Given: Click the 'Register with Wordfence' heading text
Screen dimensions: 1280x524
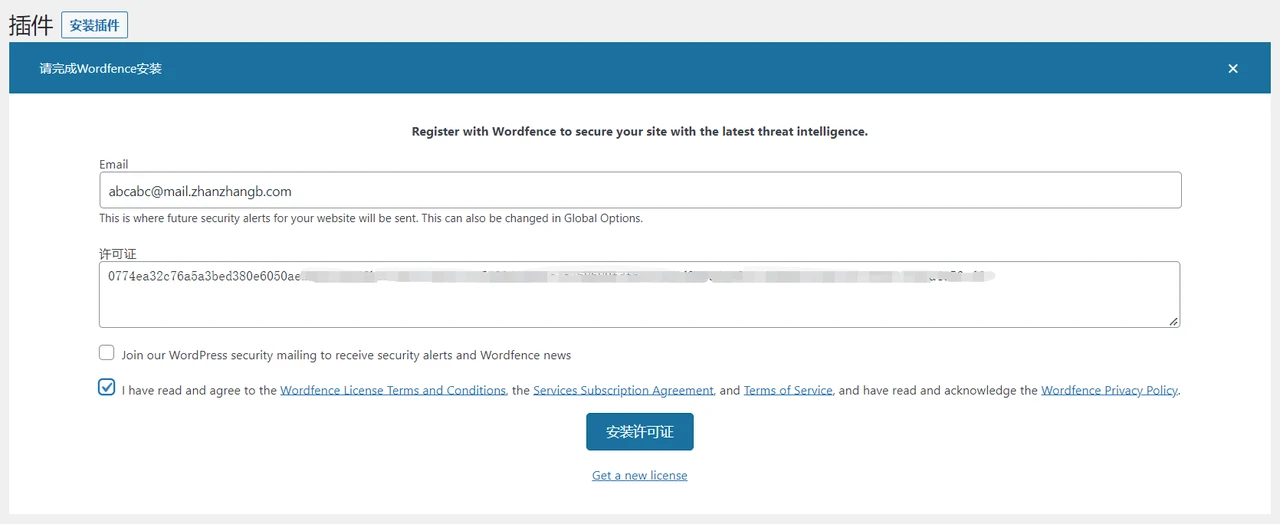Looking at the screenshot, I should click(640, 131).
